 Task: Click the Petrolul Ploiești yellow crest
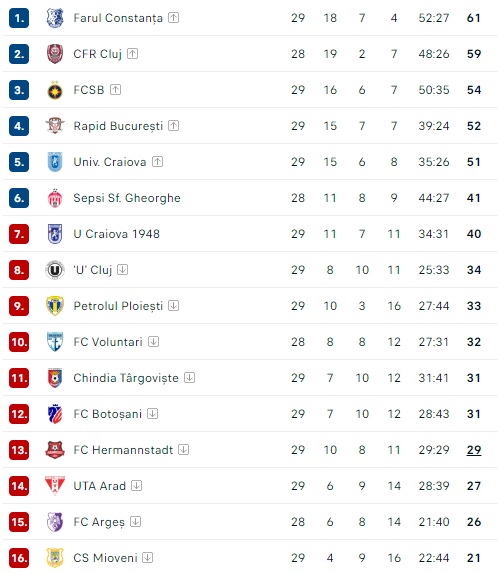[55, 306]
